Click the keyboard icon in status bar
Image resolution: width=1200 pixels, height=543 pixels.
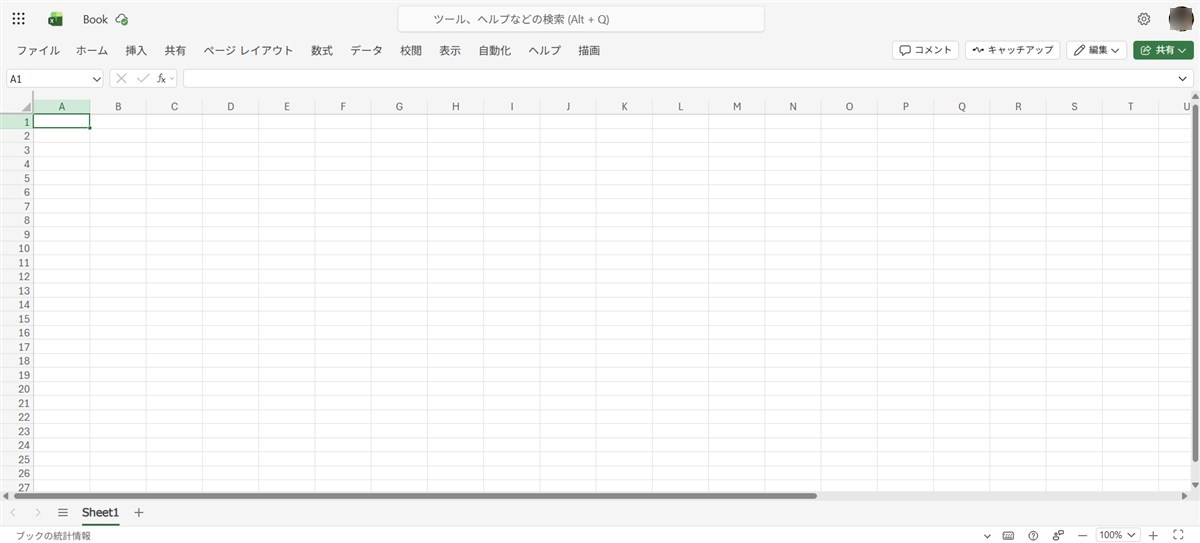click(1009, 535)
